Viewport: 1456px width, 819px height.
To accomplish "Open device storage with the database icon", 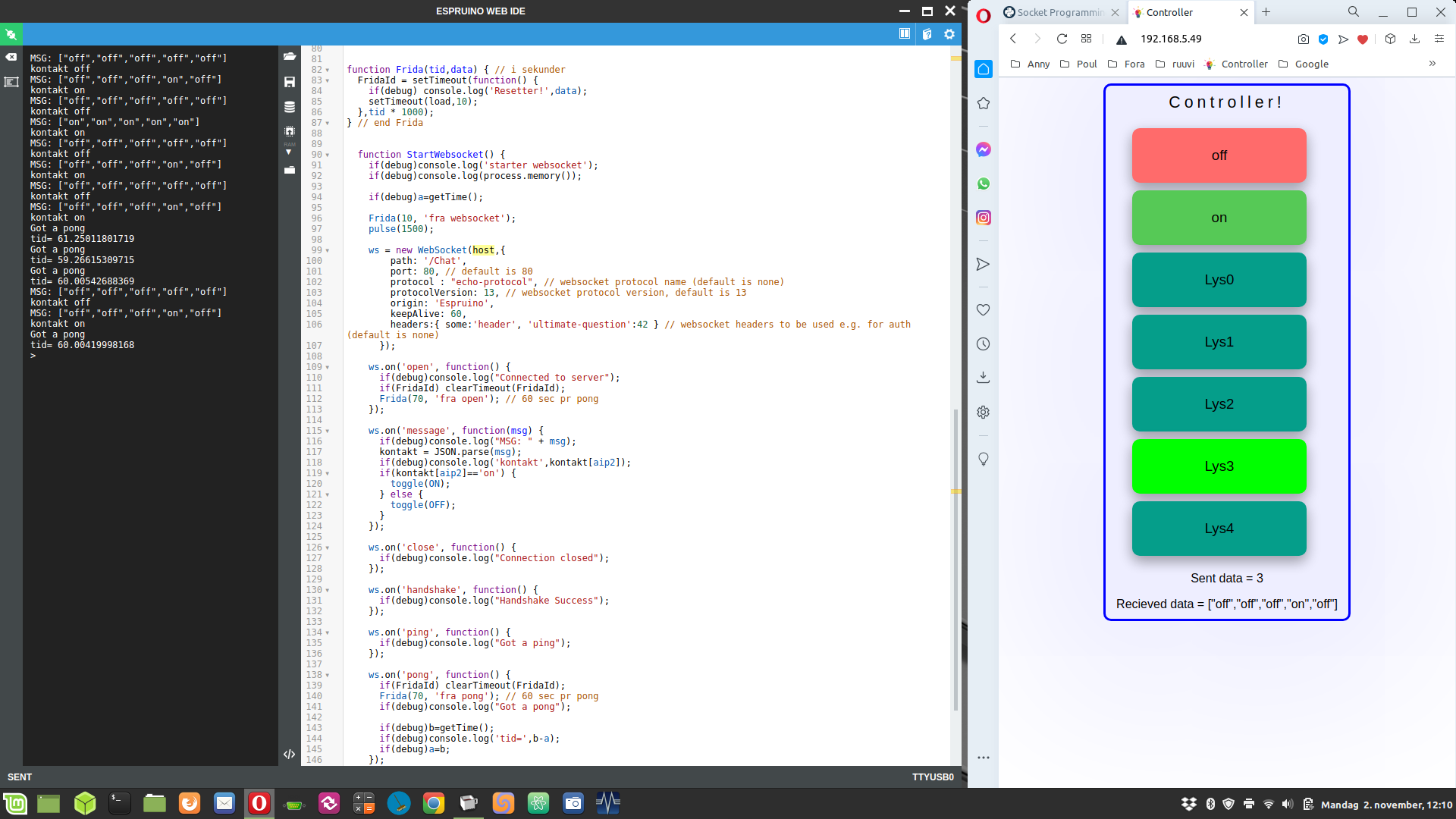I will coord(289,107).
